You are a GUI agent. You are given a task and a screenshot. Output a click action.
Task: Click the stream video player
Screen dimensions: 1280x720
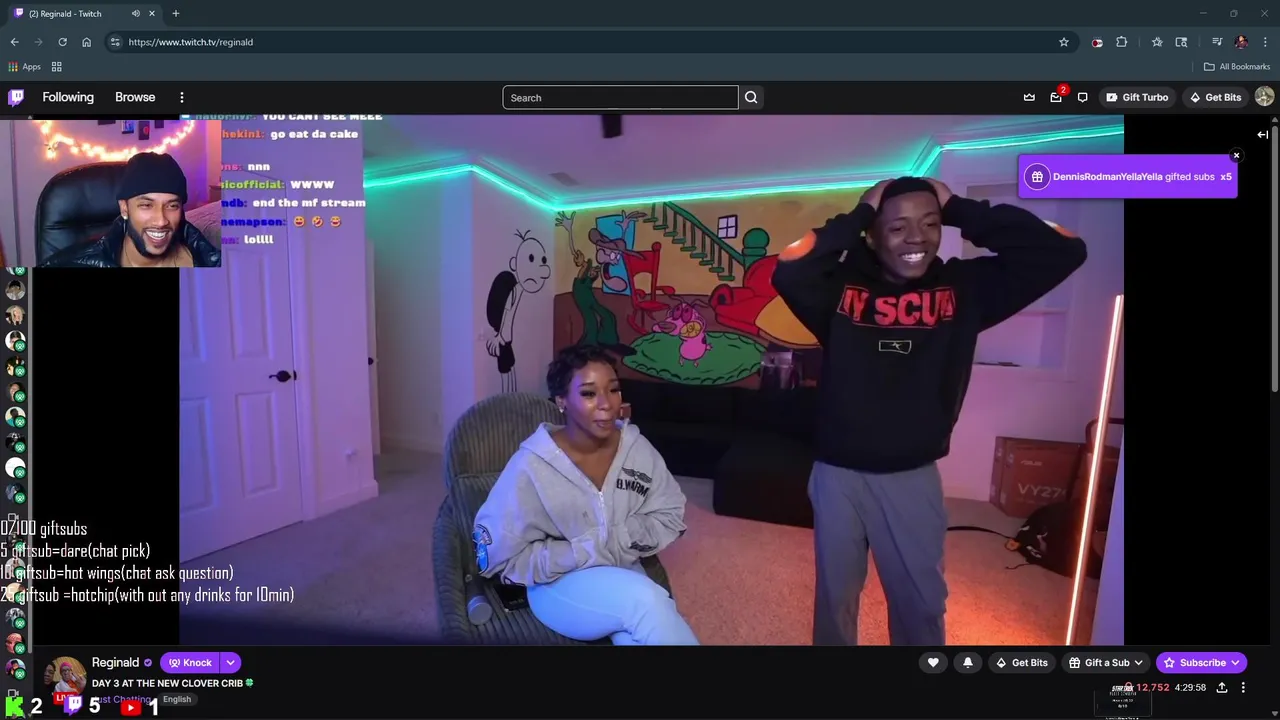pyautogui.click(x=651, y=380)
